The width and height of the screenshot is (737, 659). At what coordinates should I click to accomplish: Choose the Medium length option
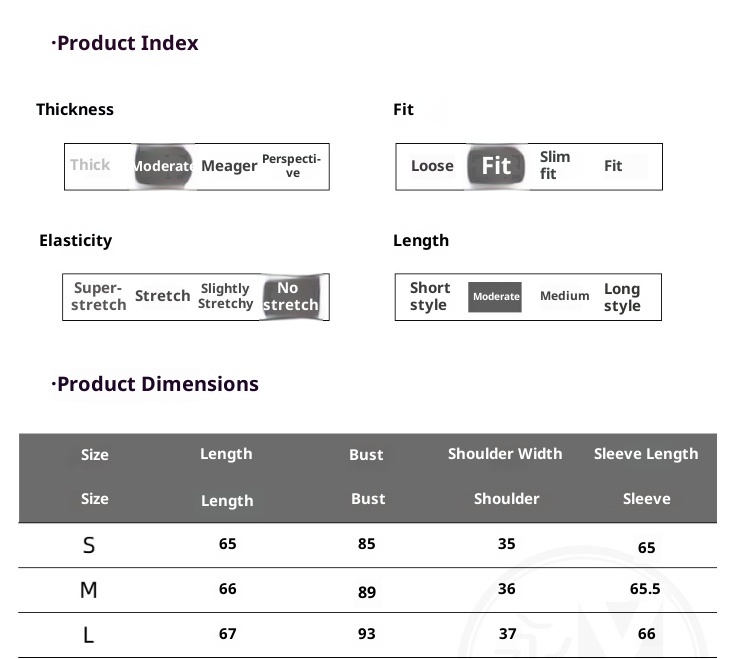[x=565, y=296]
